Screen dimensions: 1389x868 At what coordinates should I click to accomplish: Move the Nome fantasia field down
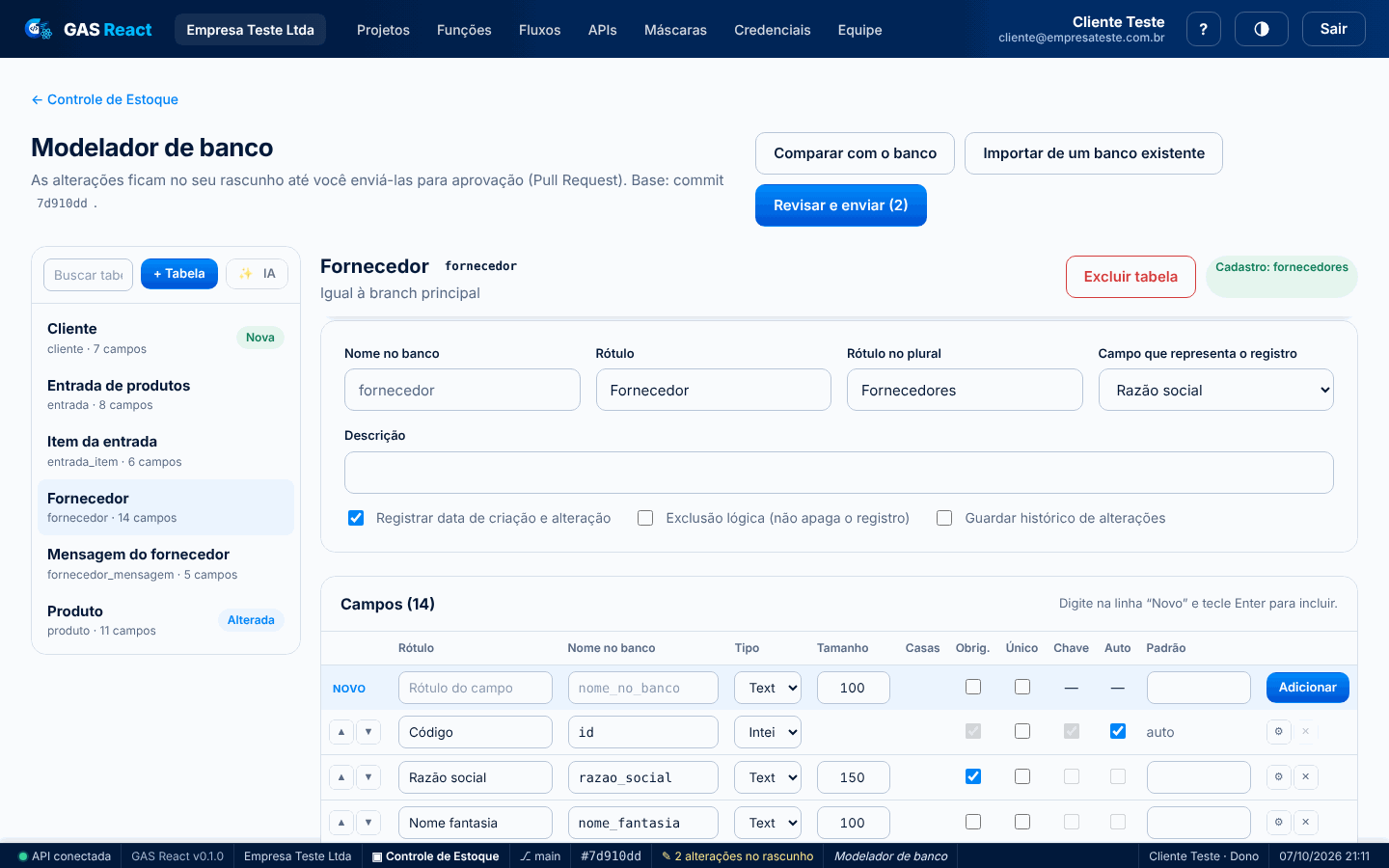tap(368, 823)
